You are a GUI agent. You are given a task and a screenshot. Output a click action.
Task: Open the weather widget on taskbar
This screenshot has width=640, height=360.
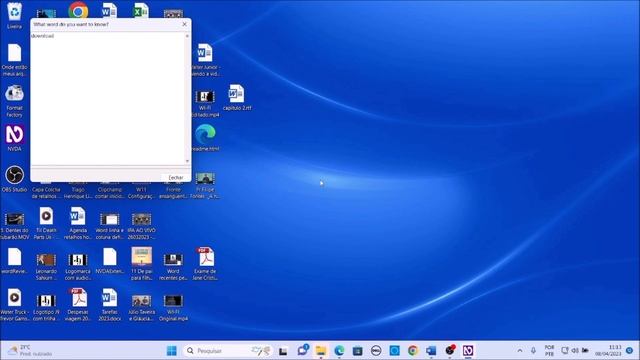click(30, 351)
